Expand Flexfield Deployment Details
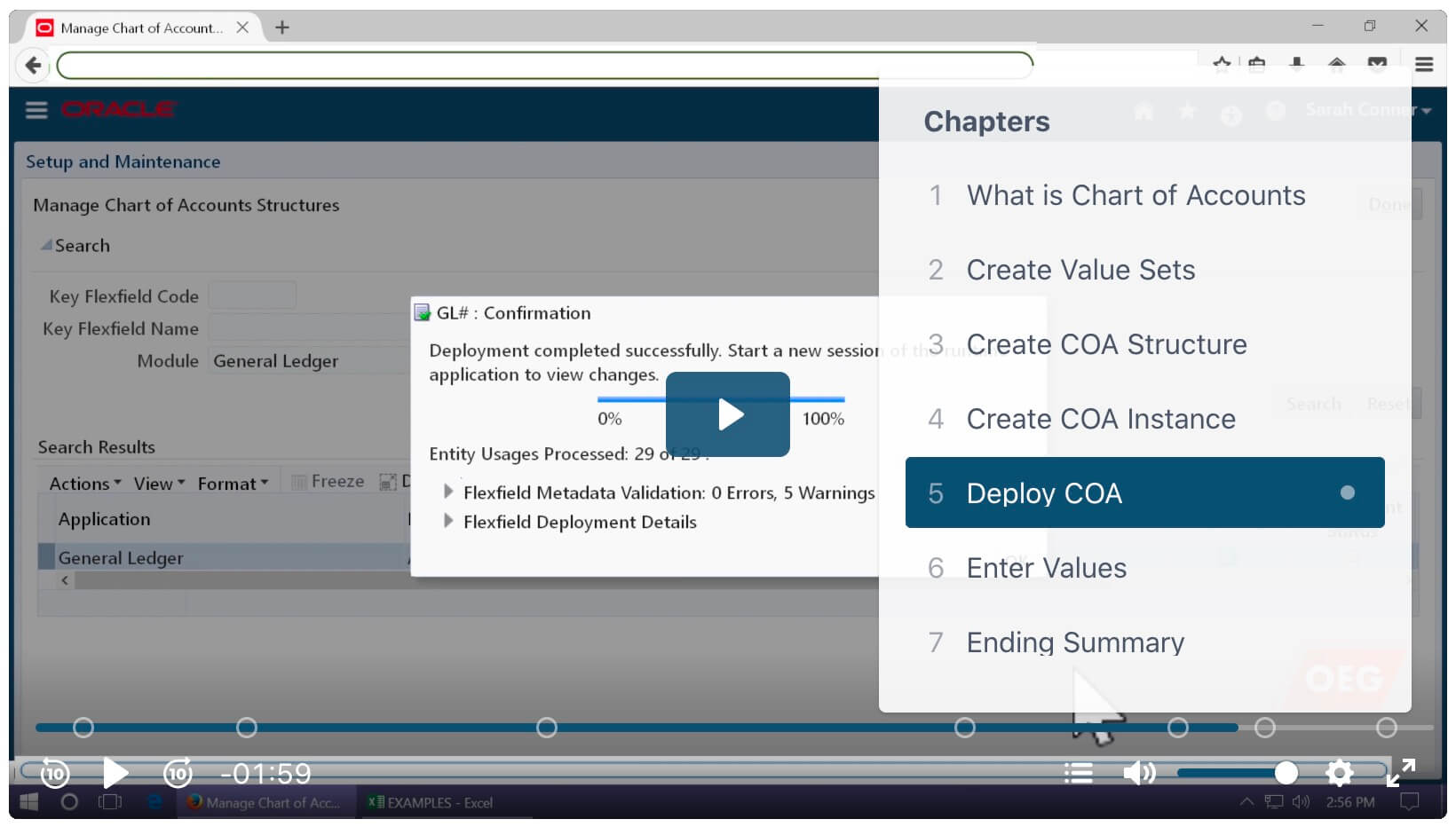1456x827 pixels. point(448,521)
